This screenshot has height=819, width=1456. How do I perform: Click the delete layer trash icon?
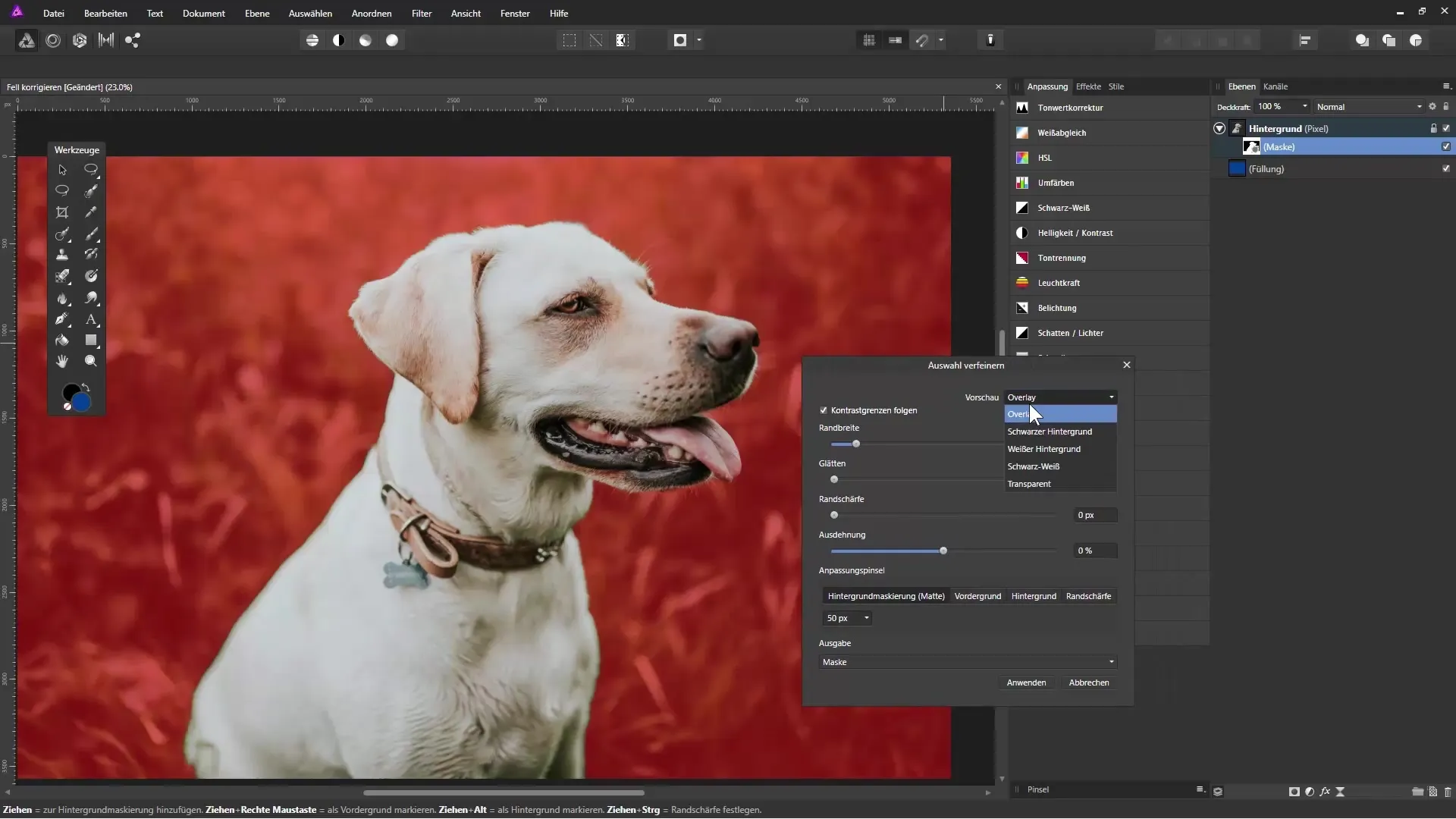pyautogui.click(x=1448, y=792)
